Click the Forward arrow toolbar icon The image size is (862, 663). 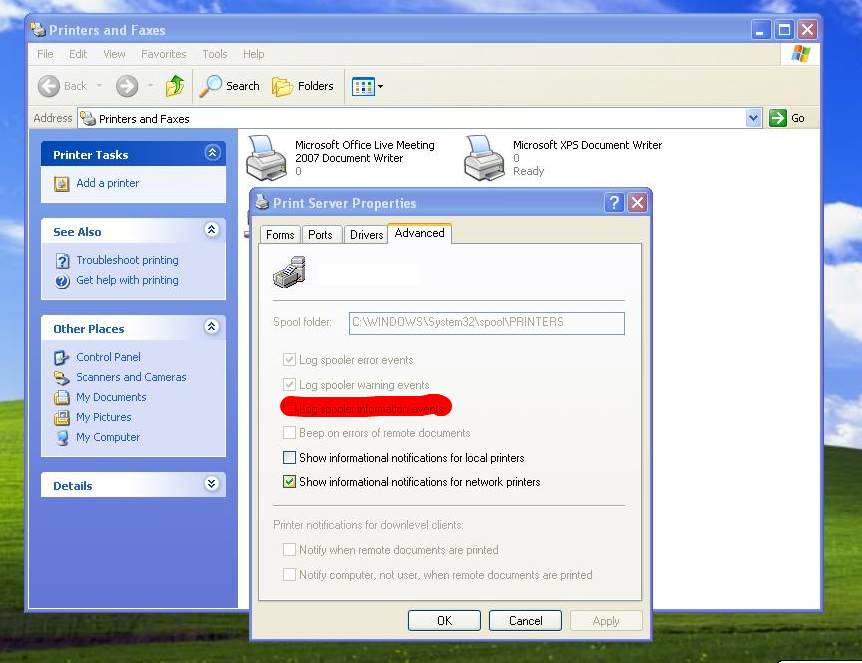point(127,86)
